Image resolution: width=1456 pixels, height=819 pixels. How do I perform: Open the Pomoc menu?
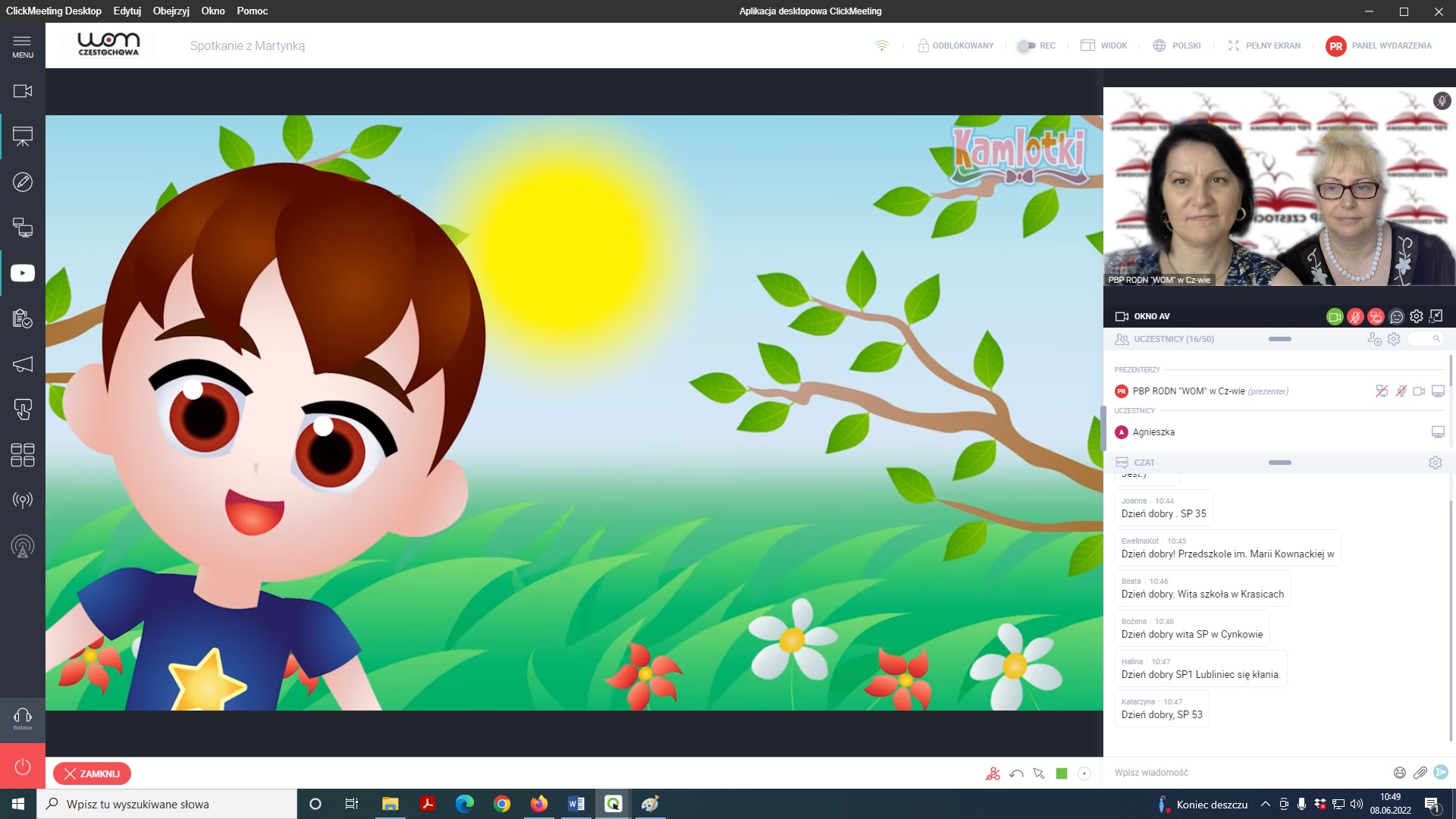click(x=252, y=11)
